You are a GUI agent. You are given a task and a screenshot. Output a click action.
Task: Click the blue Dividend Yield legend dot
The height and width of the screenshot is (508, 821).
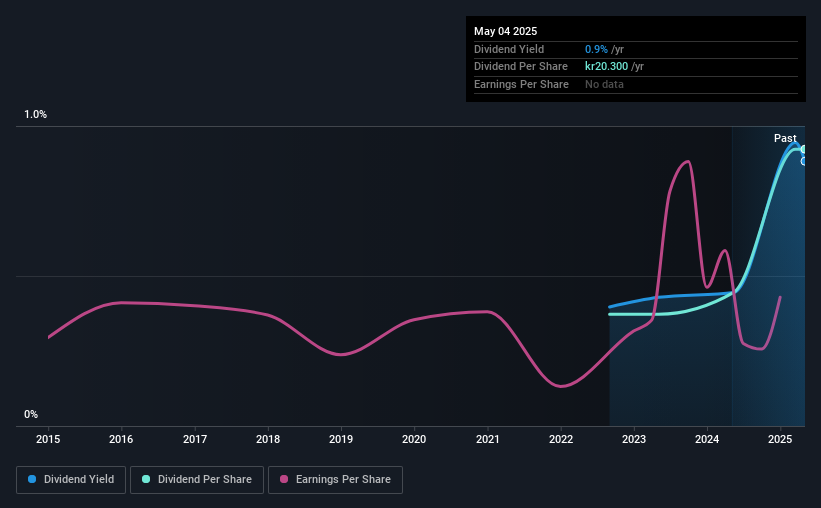[32, 479]
